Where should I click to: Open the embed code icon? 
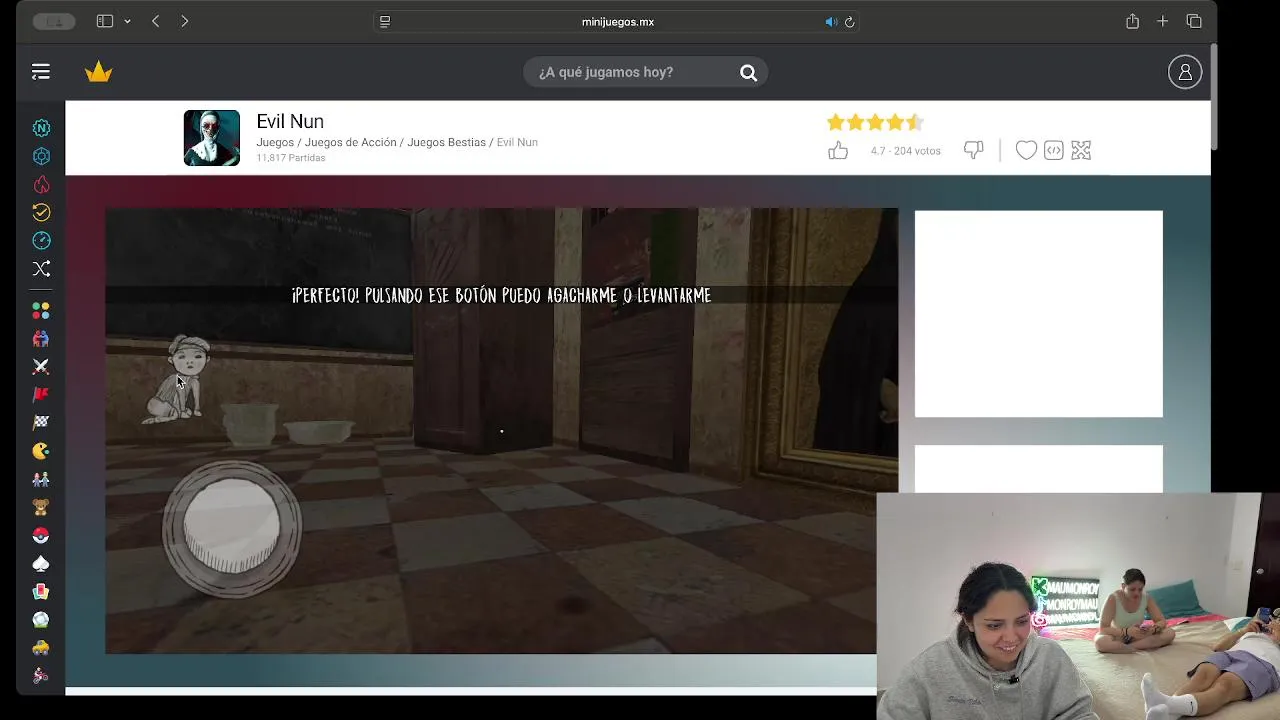pos(1053,150)
